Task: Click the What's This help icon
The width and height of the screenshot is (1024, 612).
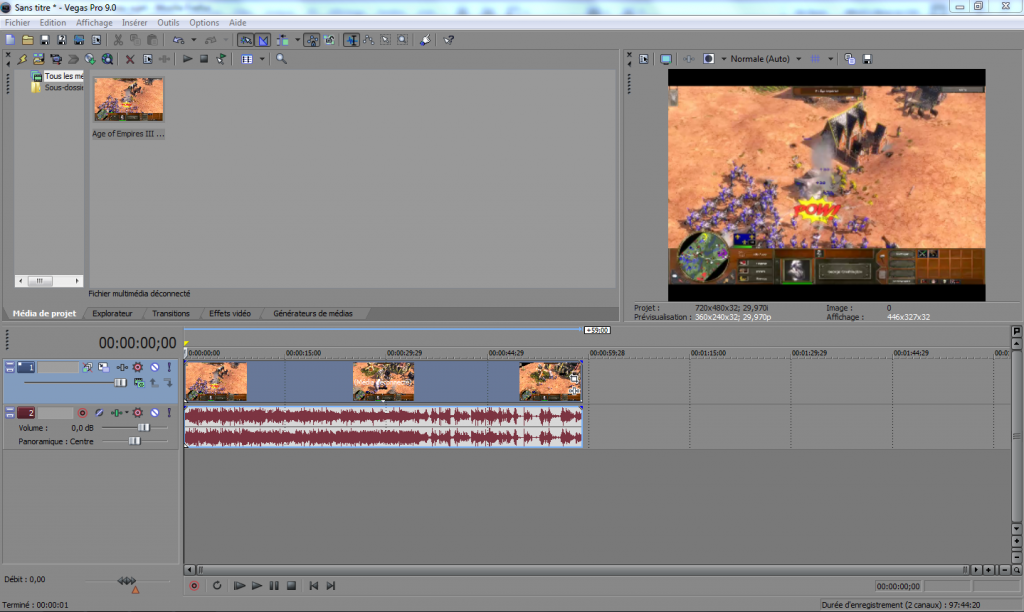Action: coord(449,40)
